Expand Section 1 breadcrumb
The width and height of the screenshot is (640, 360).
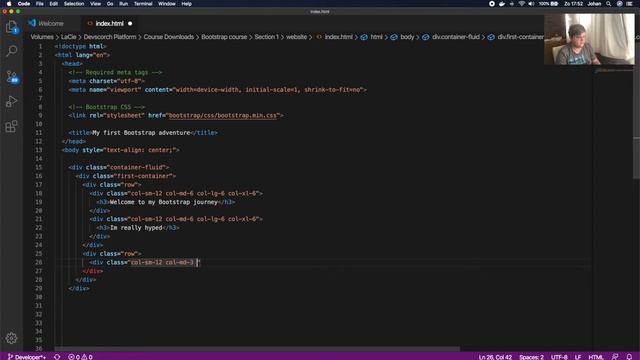click(266, 37)
